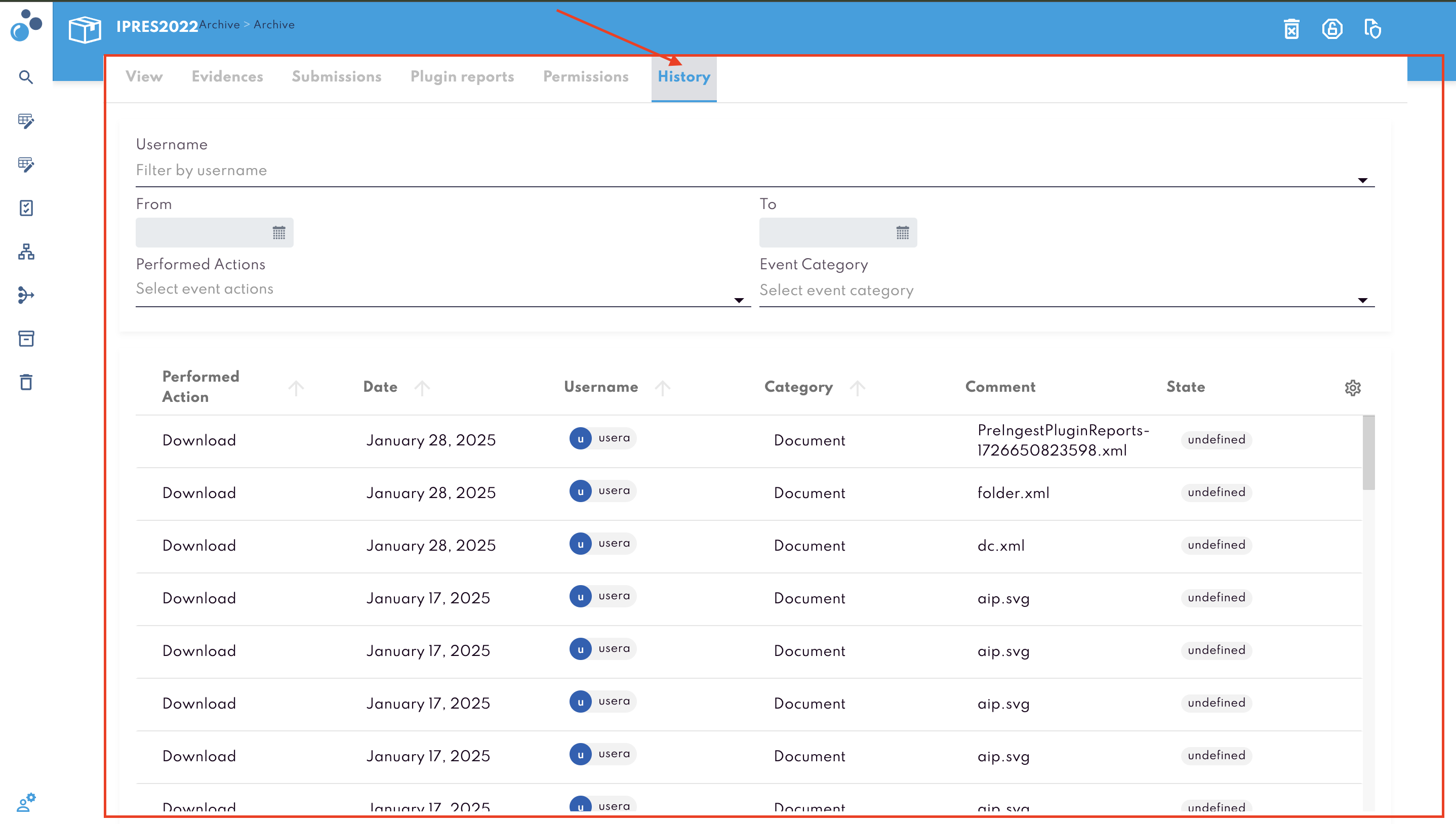Click the State column header
Screen dimensions: 1456x824
tap(1186, 387)
